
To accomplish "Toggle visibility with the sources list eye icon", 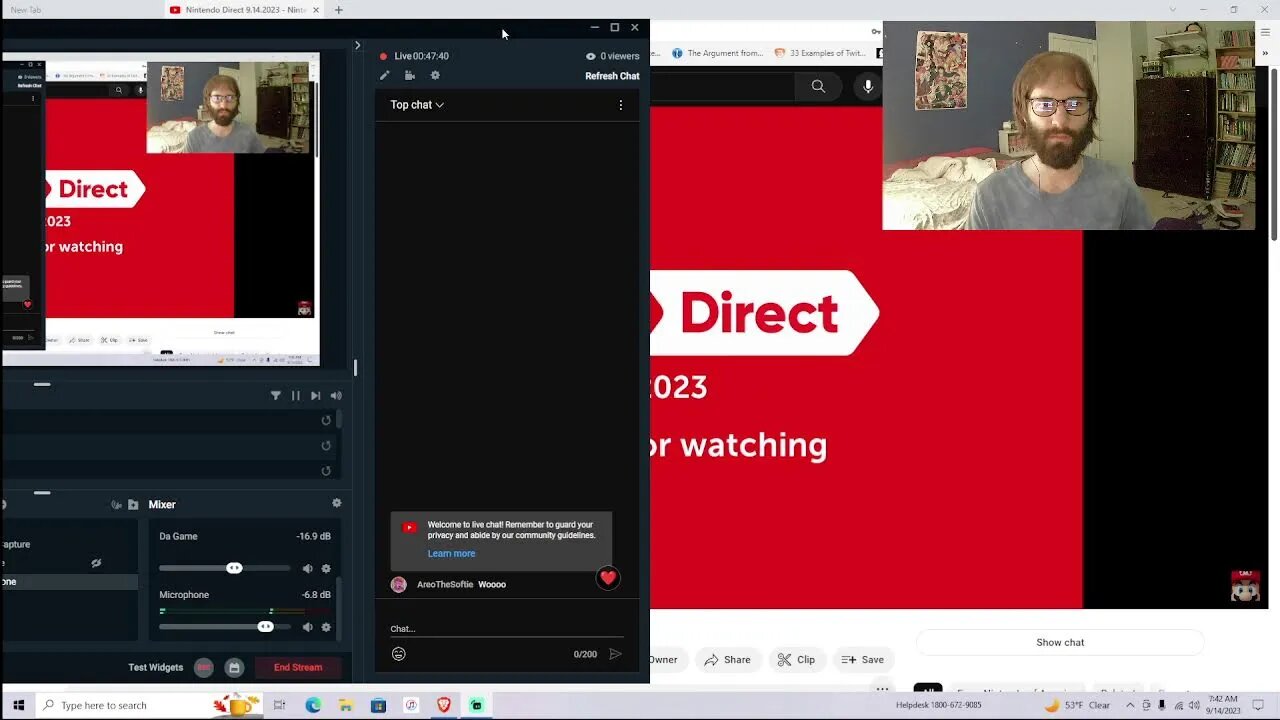I will point(96,563).
